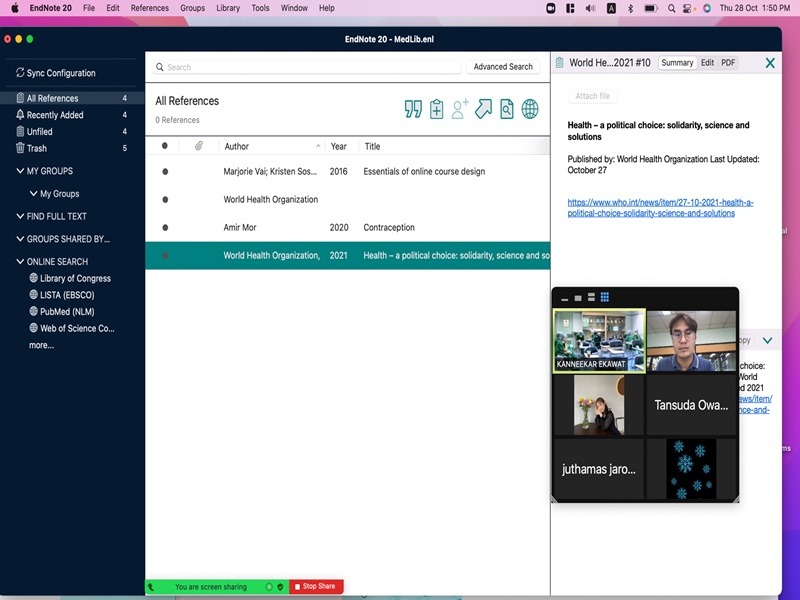Collapse the MY GROUPS section

(20, 171)
